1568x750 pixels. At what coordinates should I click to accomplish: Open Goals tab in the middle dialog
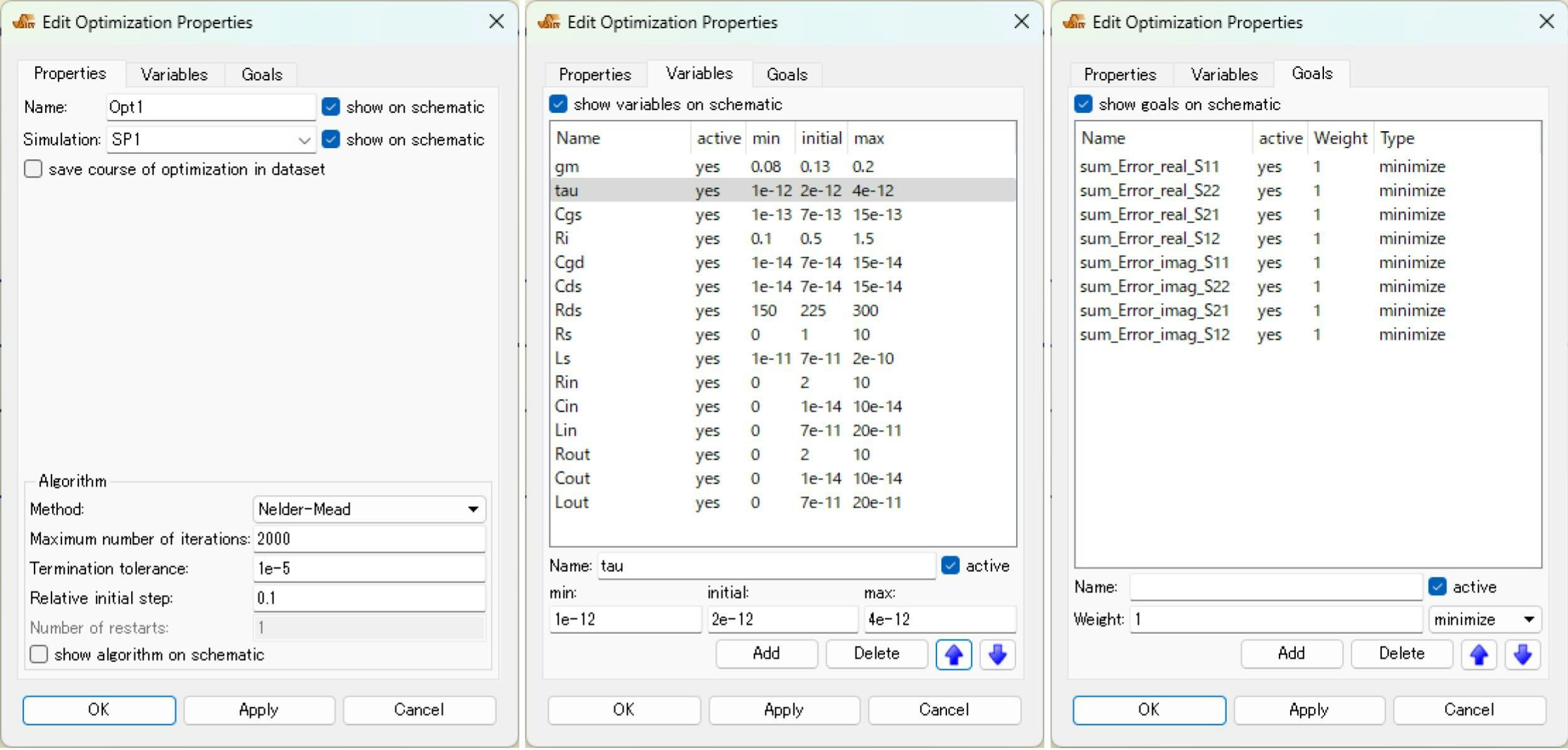787,75
